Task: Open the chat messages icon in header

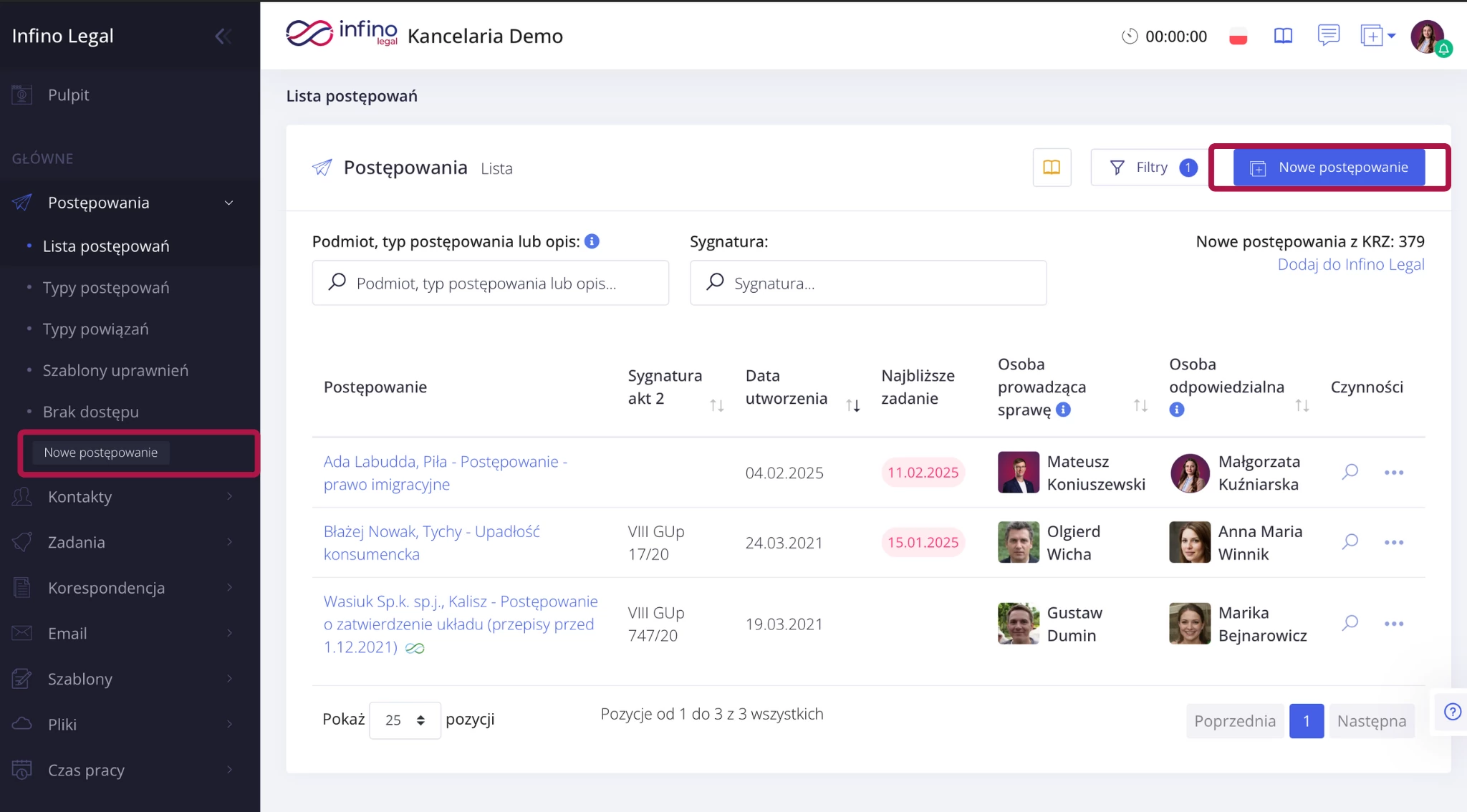Action: click(x=1328, y=34)
